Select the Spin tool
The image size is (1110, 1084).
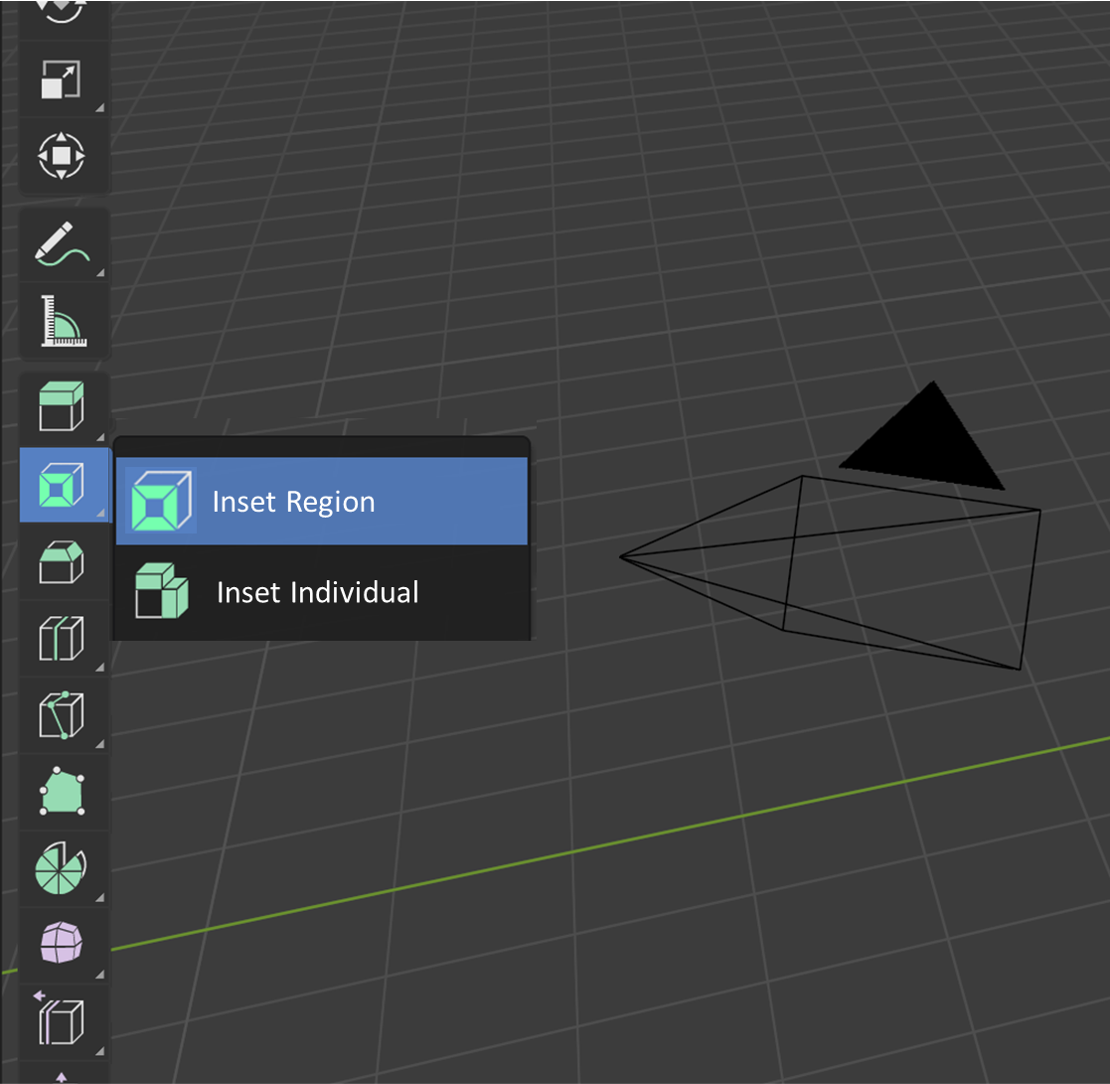click(x=63, y=868)
